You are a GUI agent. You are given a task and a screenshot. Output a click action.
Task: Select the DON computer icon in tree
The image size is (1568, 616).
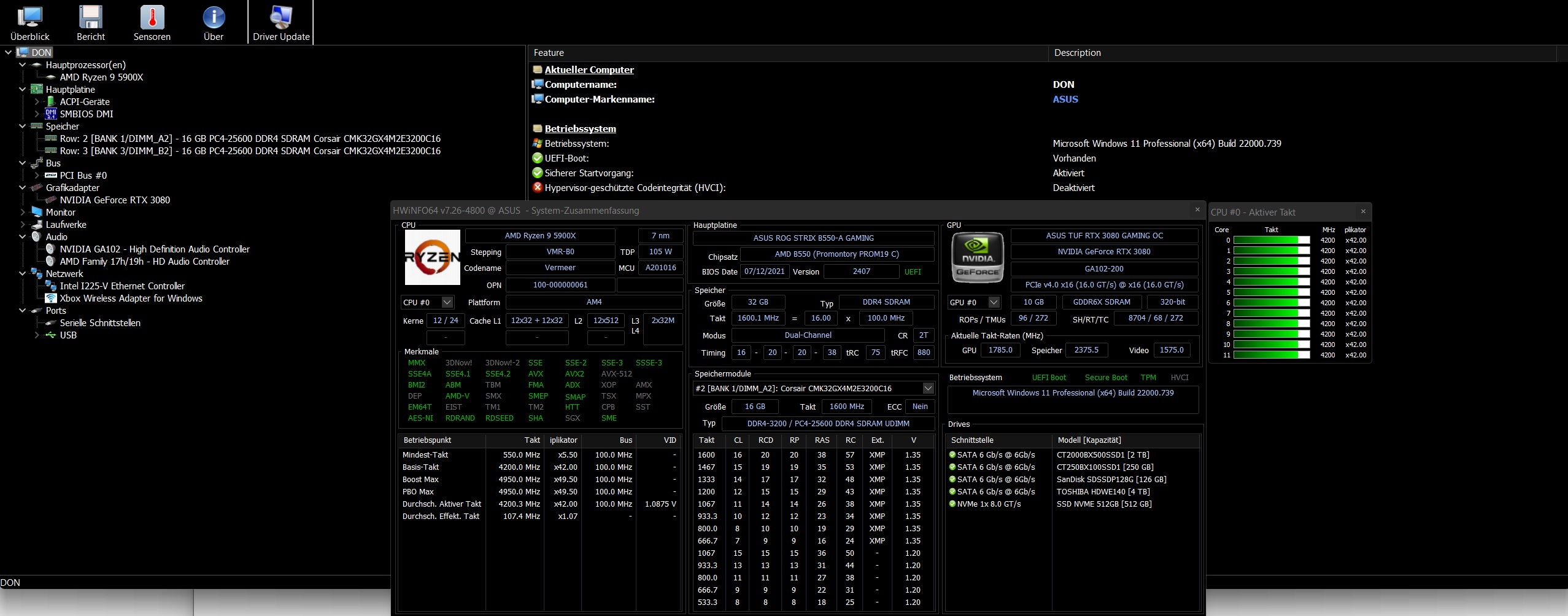pyautogui.click(x=23, y=52)
